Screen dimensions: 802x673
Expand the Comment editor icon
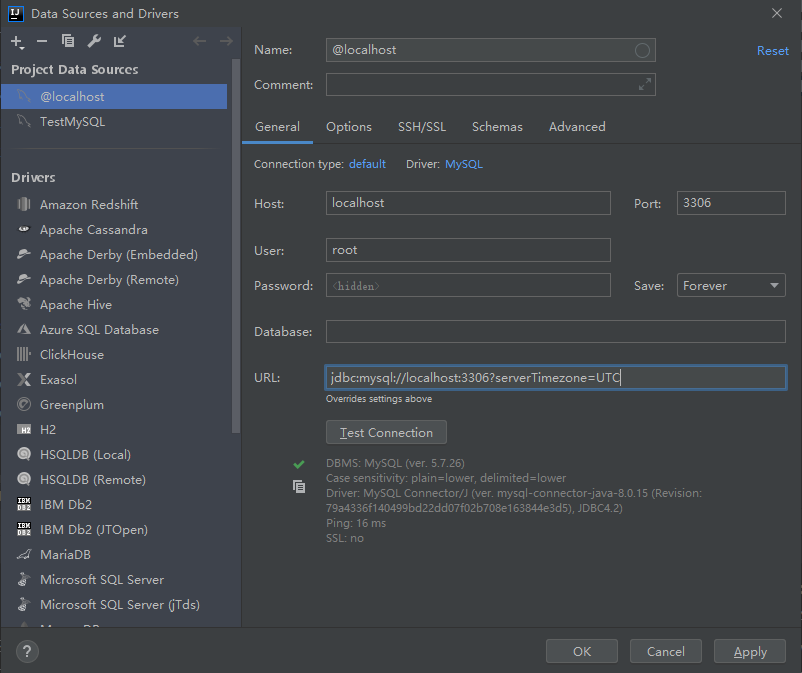(x=644, y=84)
